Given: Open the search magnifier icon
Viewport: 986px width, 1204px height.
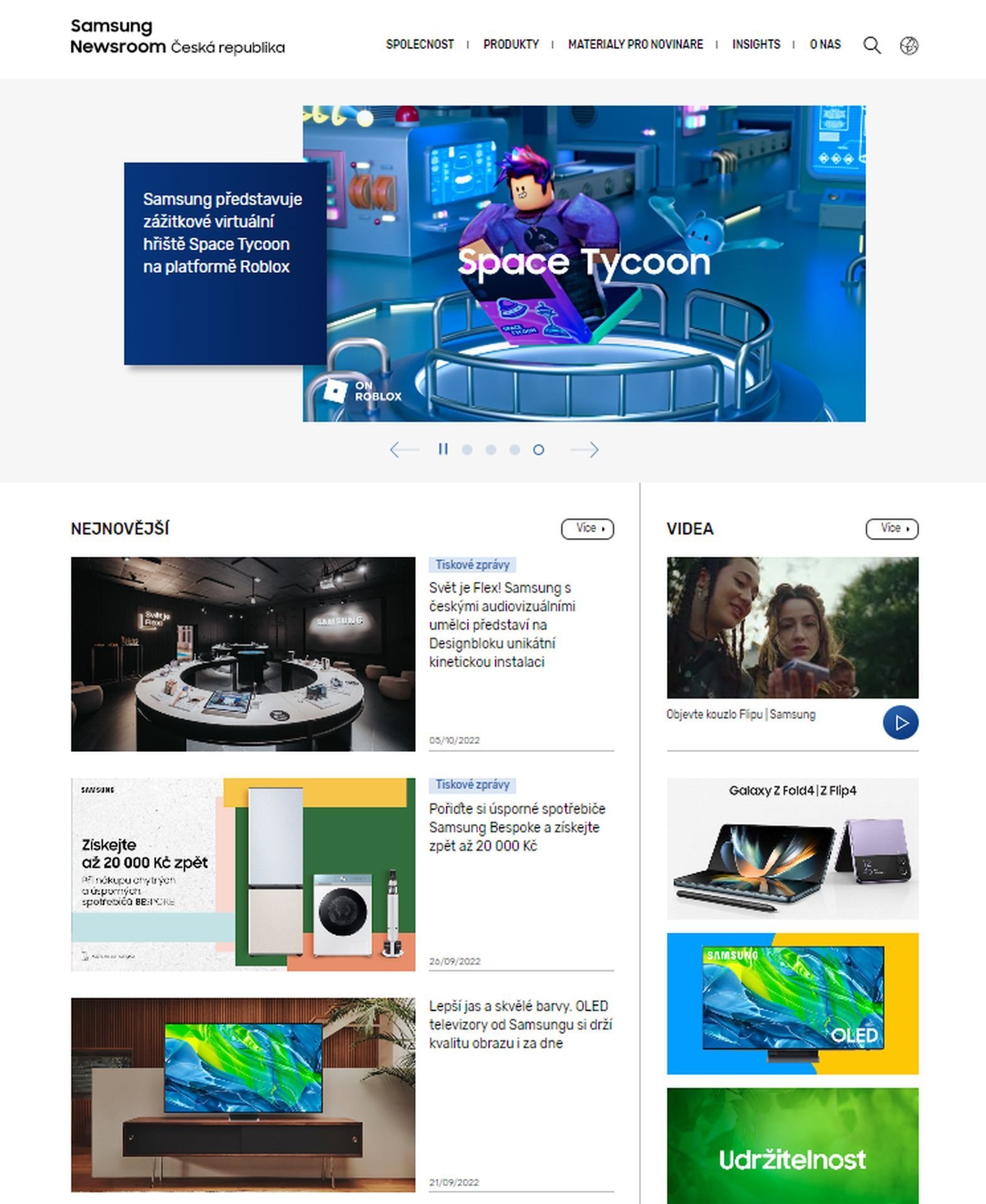Looking at the screenshot, I should click(x=872, y=45).
